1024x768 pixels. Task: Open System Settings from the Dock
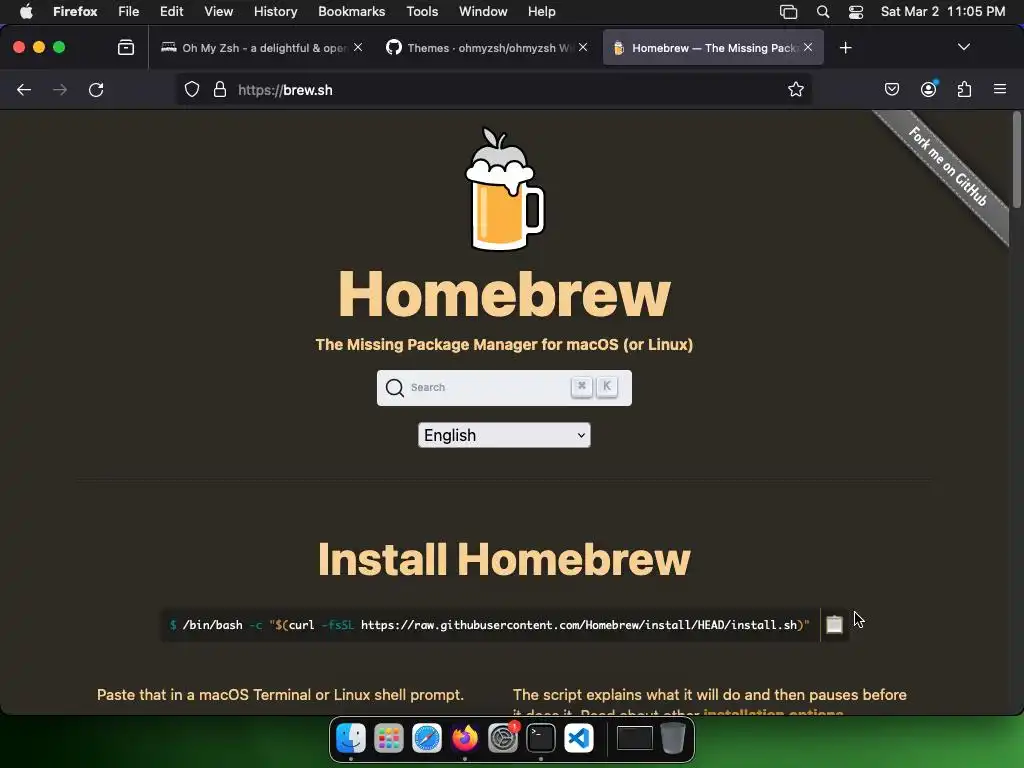point(503,738)
